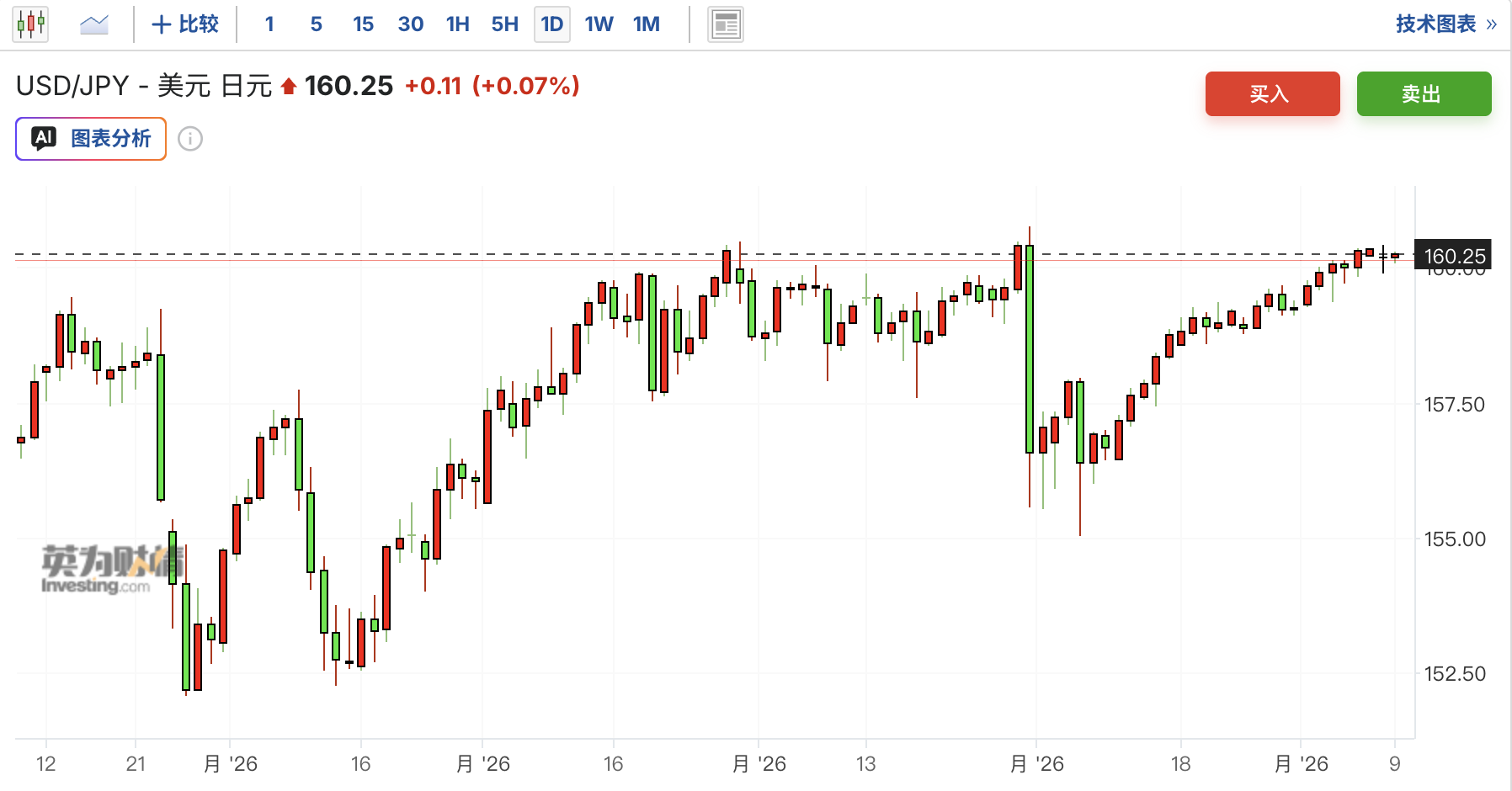1512x791 pixels.
Task: Open the 比较 compare dropdown
Action: (x=185, y=24)
